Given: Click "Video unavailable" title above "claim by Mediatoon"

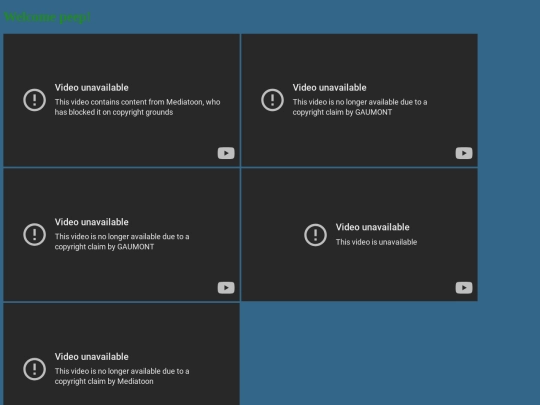Looking at the screenshot, I should tap(92, 357).
